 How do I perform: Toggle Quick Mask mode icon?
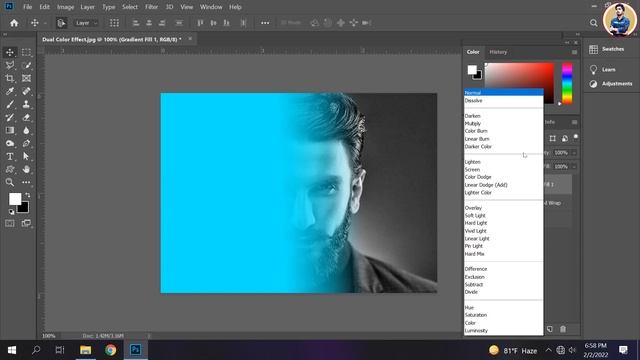(10, 223)
